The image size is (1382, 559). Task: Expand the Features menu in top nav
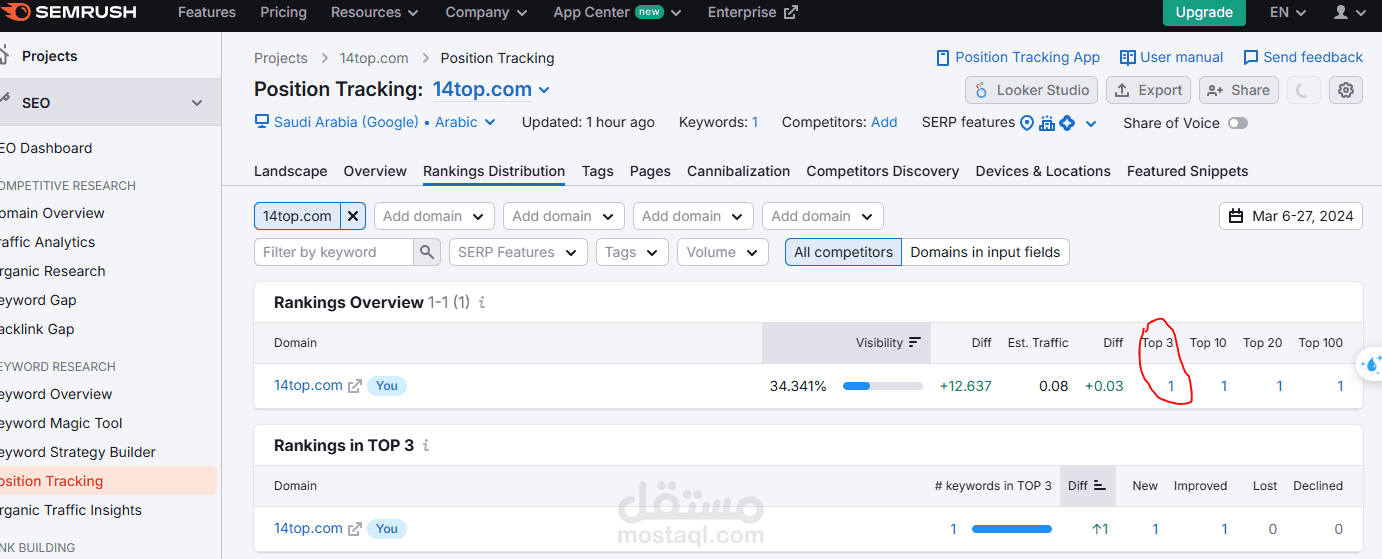click(207, 13)
